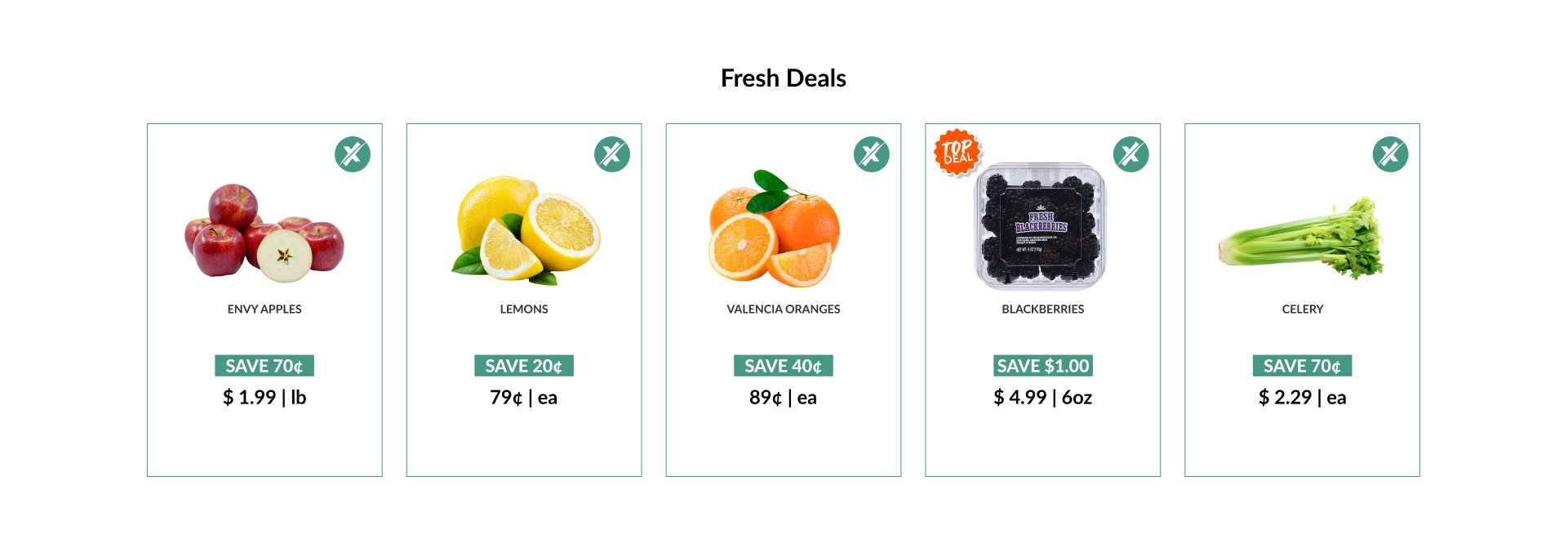Click the $1.99 per lb price
The height and width of the screenshot is (548, 1568).
click(x=264, y=398)
